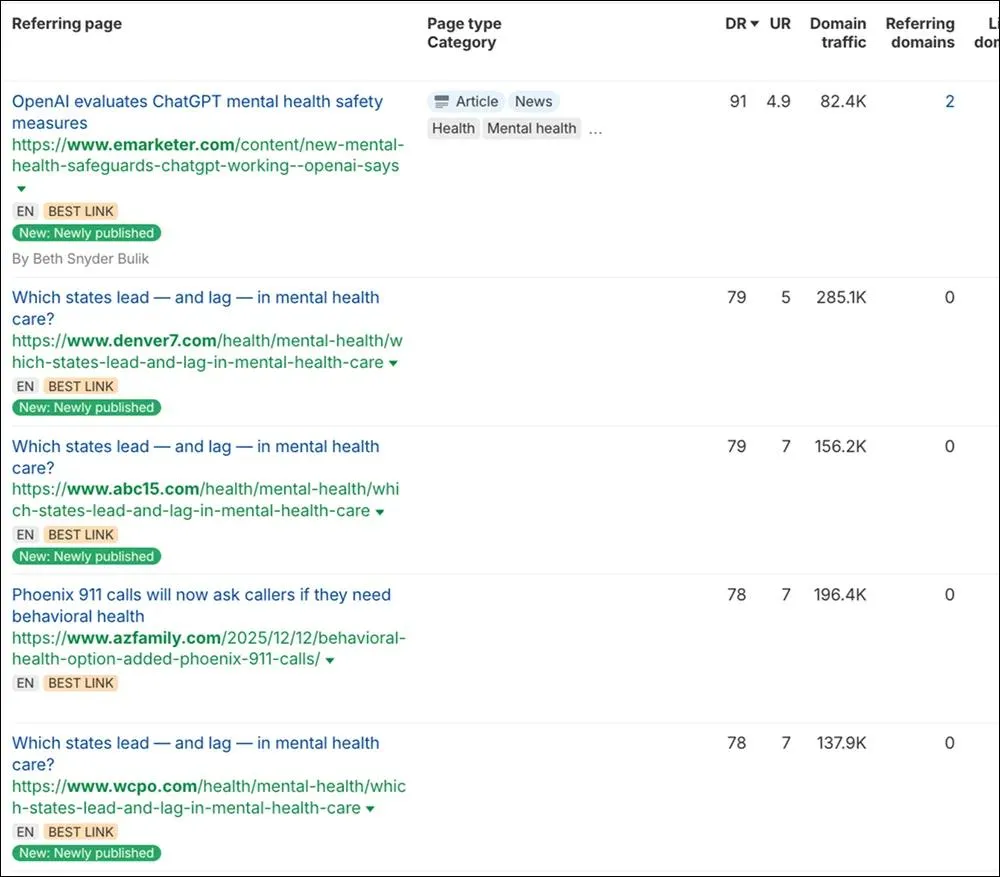Click the Article page type icon

(x=441, y=101)
